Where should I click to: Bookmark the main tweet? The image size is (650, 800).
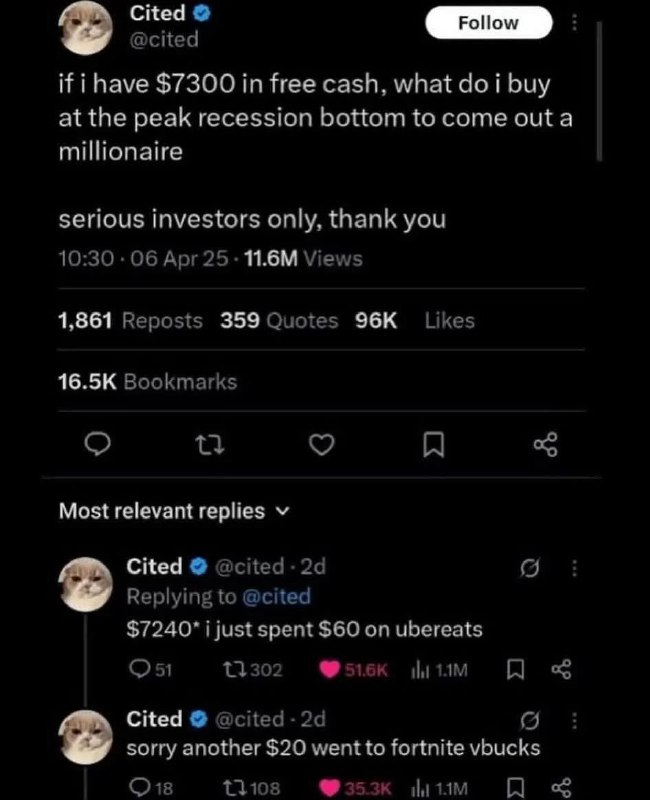pyautogui.click(x=434, y=445)
